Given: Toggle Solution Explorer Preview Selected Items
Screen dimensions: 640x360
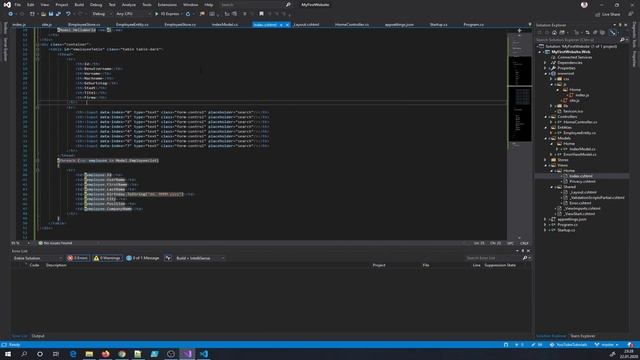Looking at the screenshot, I should (x=612, y=33).
